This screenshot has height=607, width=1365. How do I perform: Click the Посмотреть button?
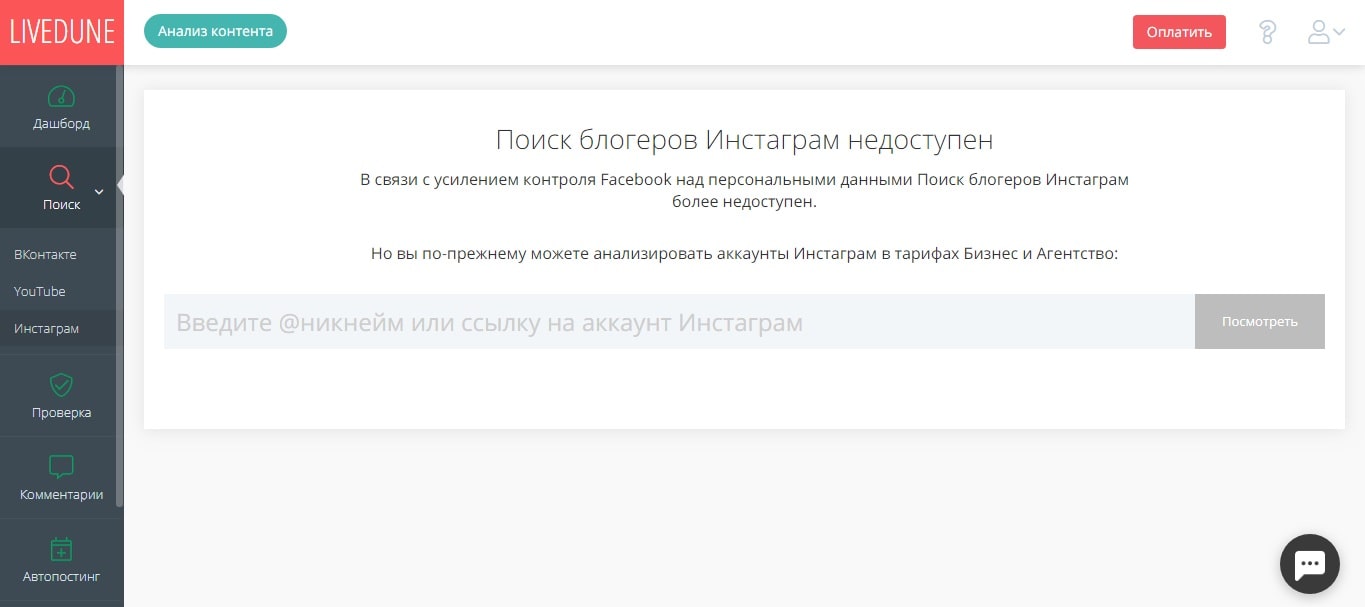(1259, 321)
